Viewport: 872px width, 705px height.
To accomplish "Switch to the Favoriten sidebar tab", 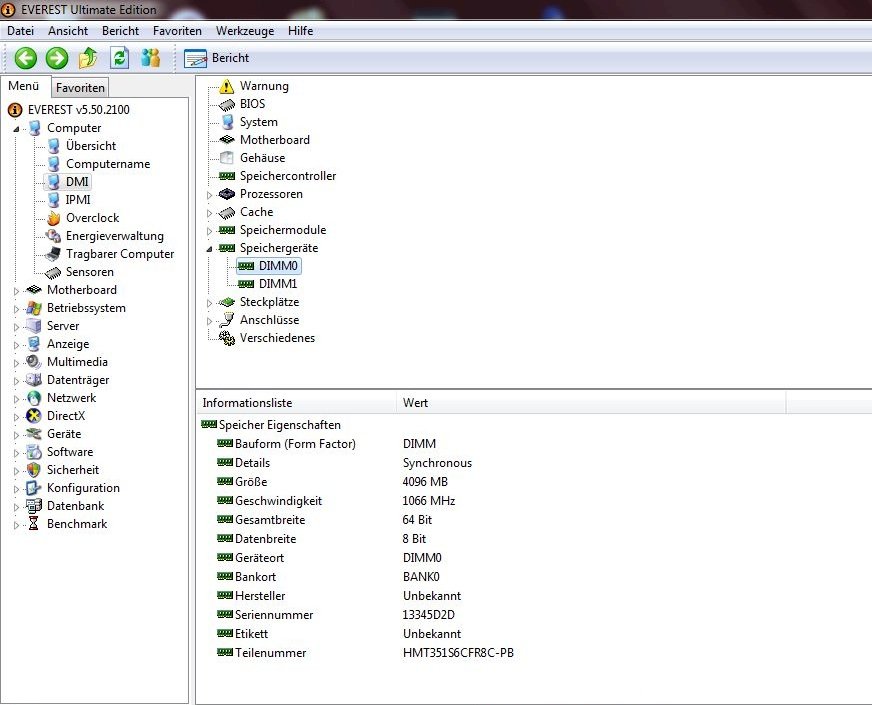I will [x=80, y=88].
